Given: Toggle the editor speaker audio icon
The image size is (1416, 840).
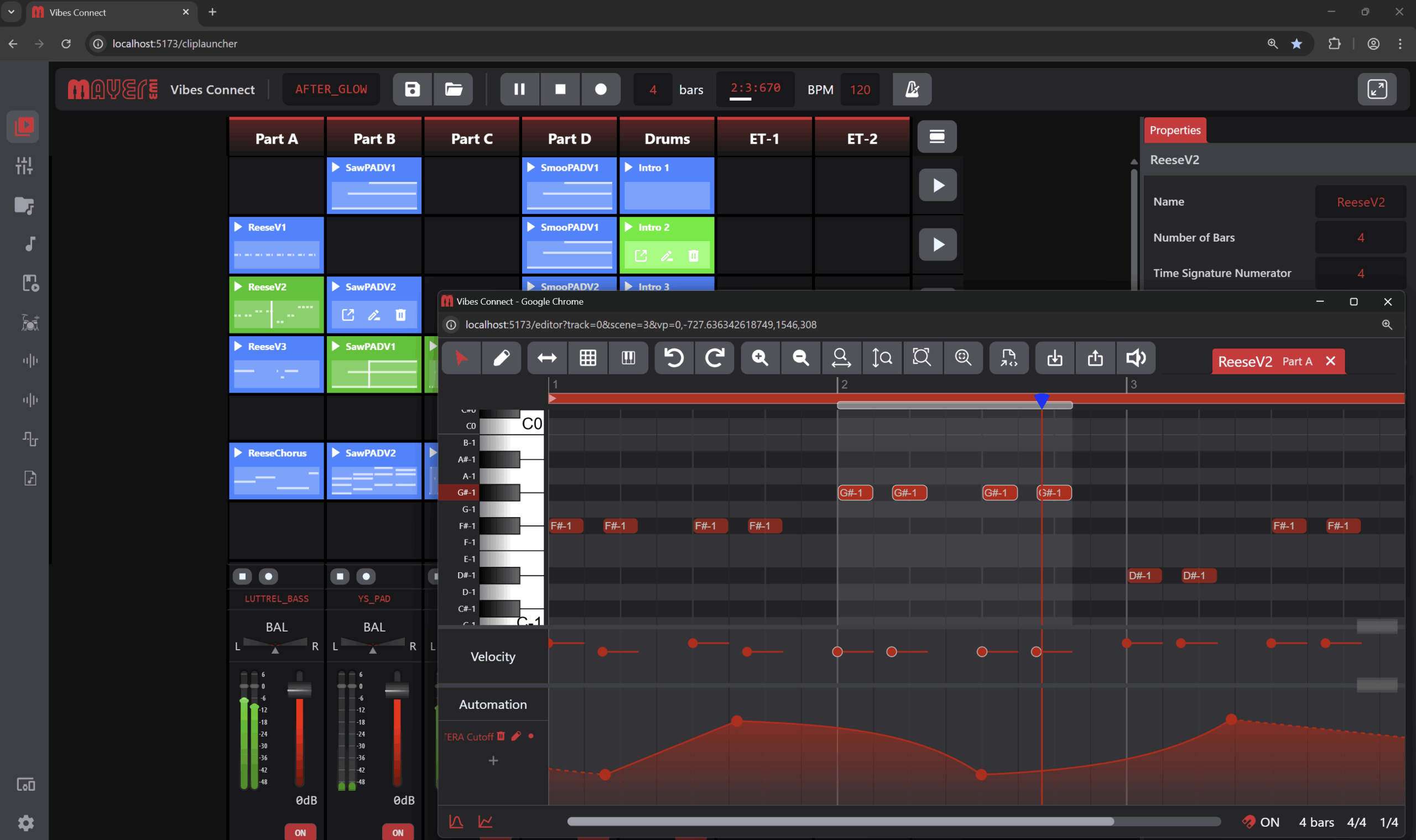Looking at the screenshot, I should tap(1135, 358).
